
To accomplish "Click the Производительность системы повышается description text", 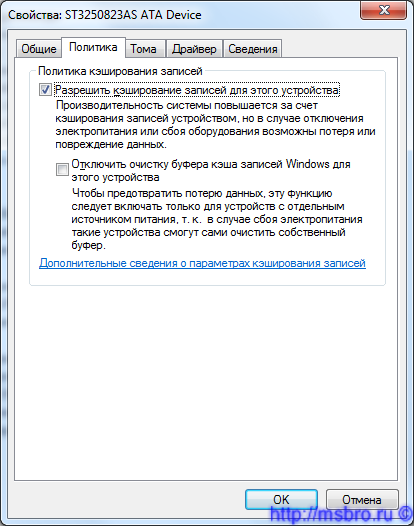I will point(215,125).
